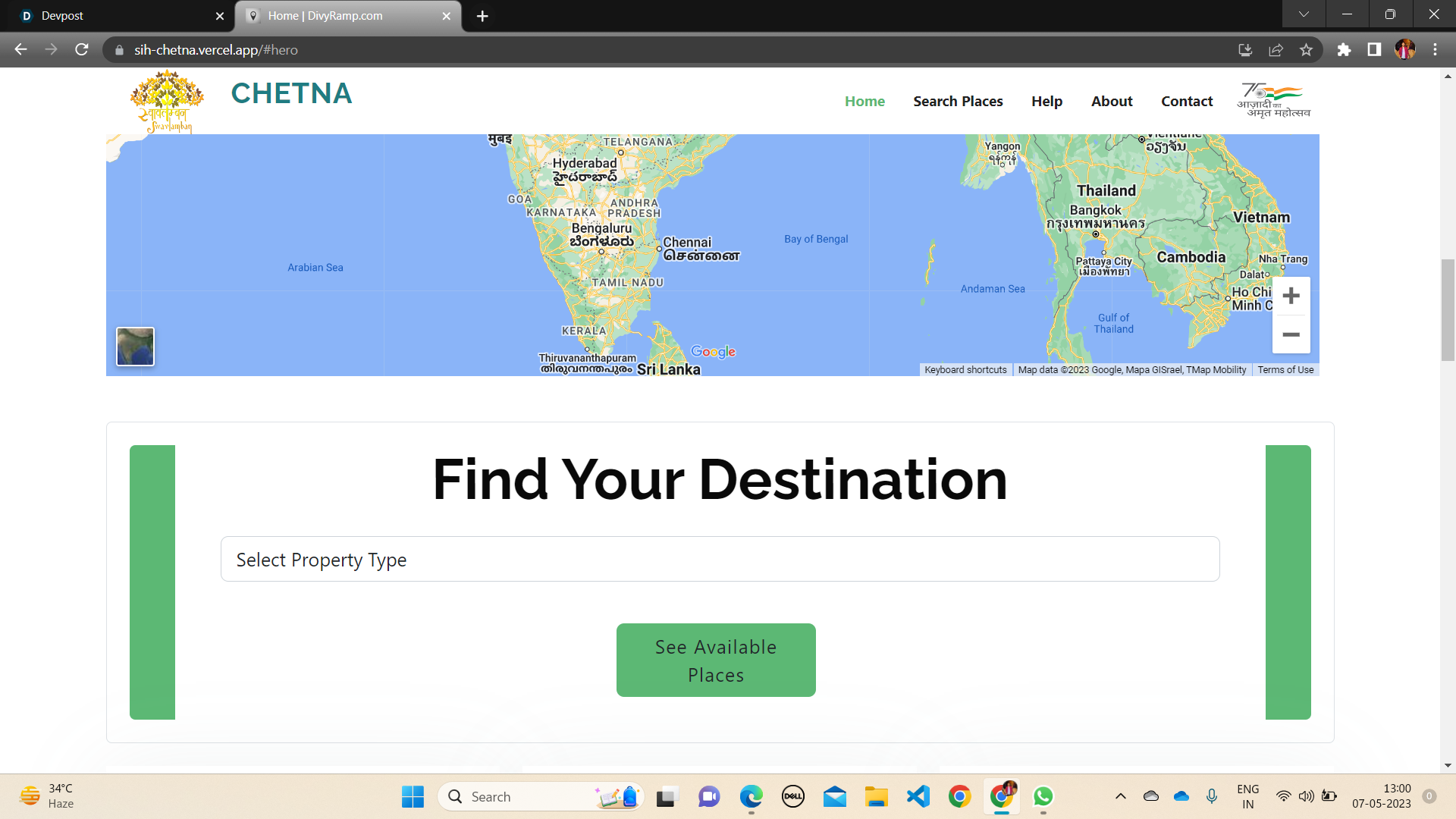Open WhatsApp from the taskbar
The image size is (1456, 819).
coord(1043,796)
